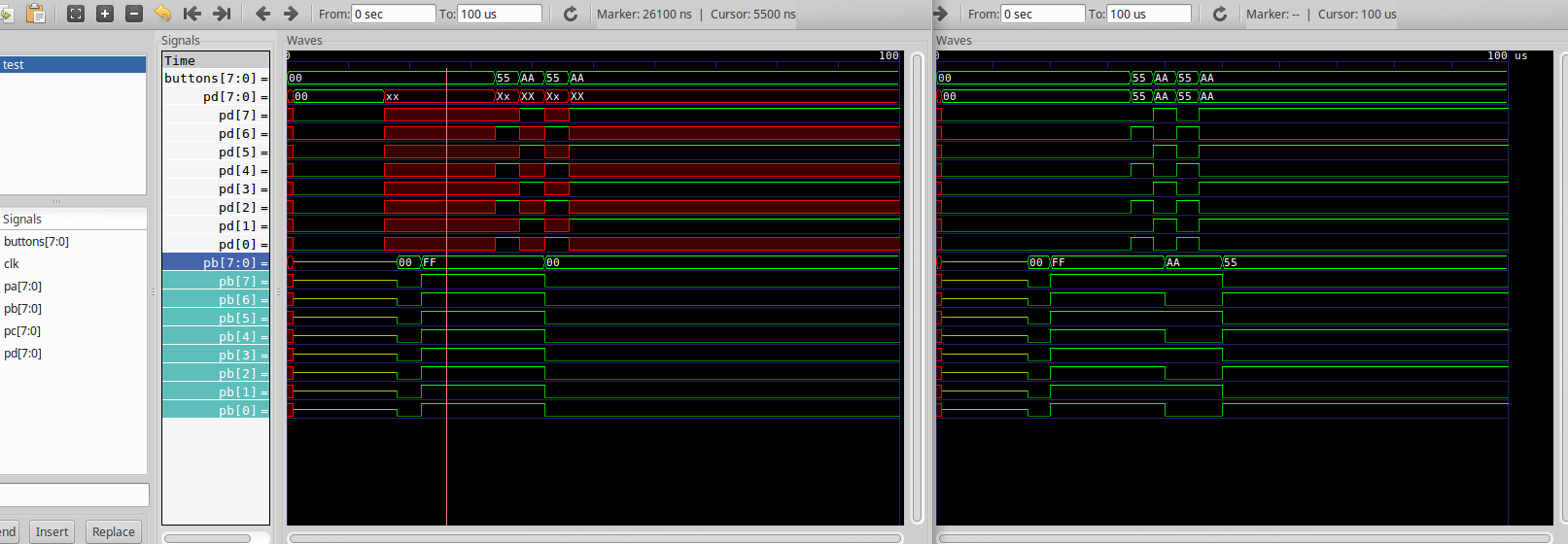Undo the last zoom with the orange arrow
The image size is (1568, 544).
(x=162, y=14)
